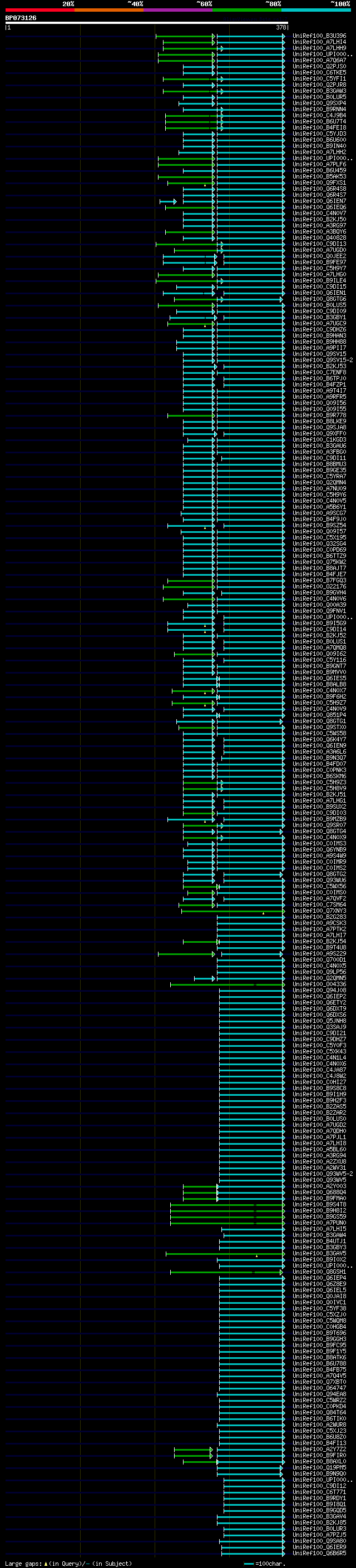Click UniRef100_Q7XNY3 entry
Image resolution: width=356 pixels, height=1568 pixels.
tap(319, 911)
